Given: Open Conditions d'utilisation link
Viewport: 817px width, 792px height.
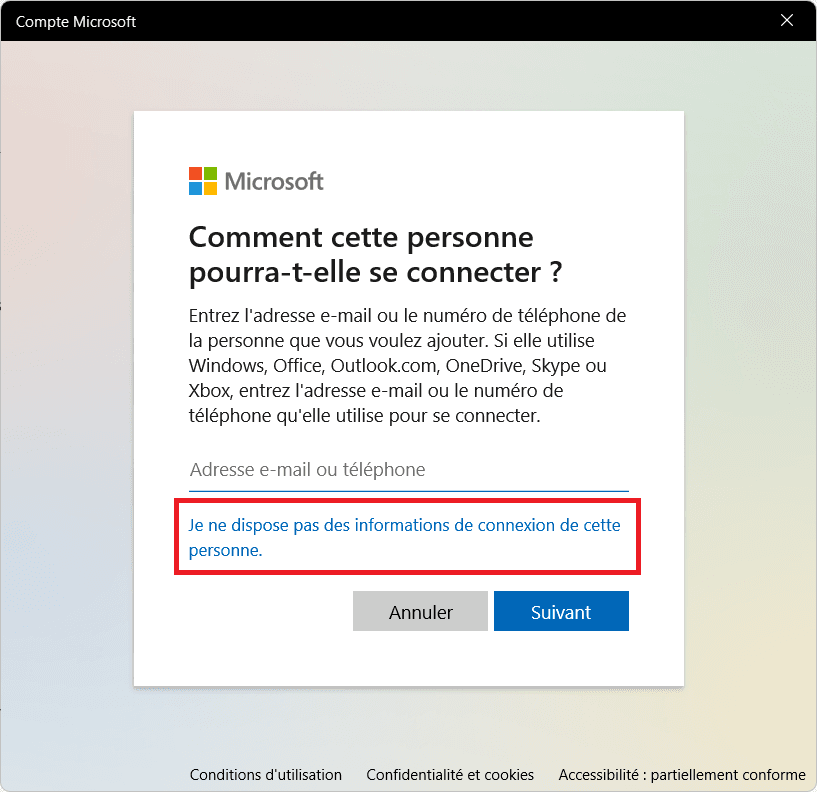Looking at the screenshot, I should point(266,775).
